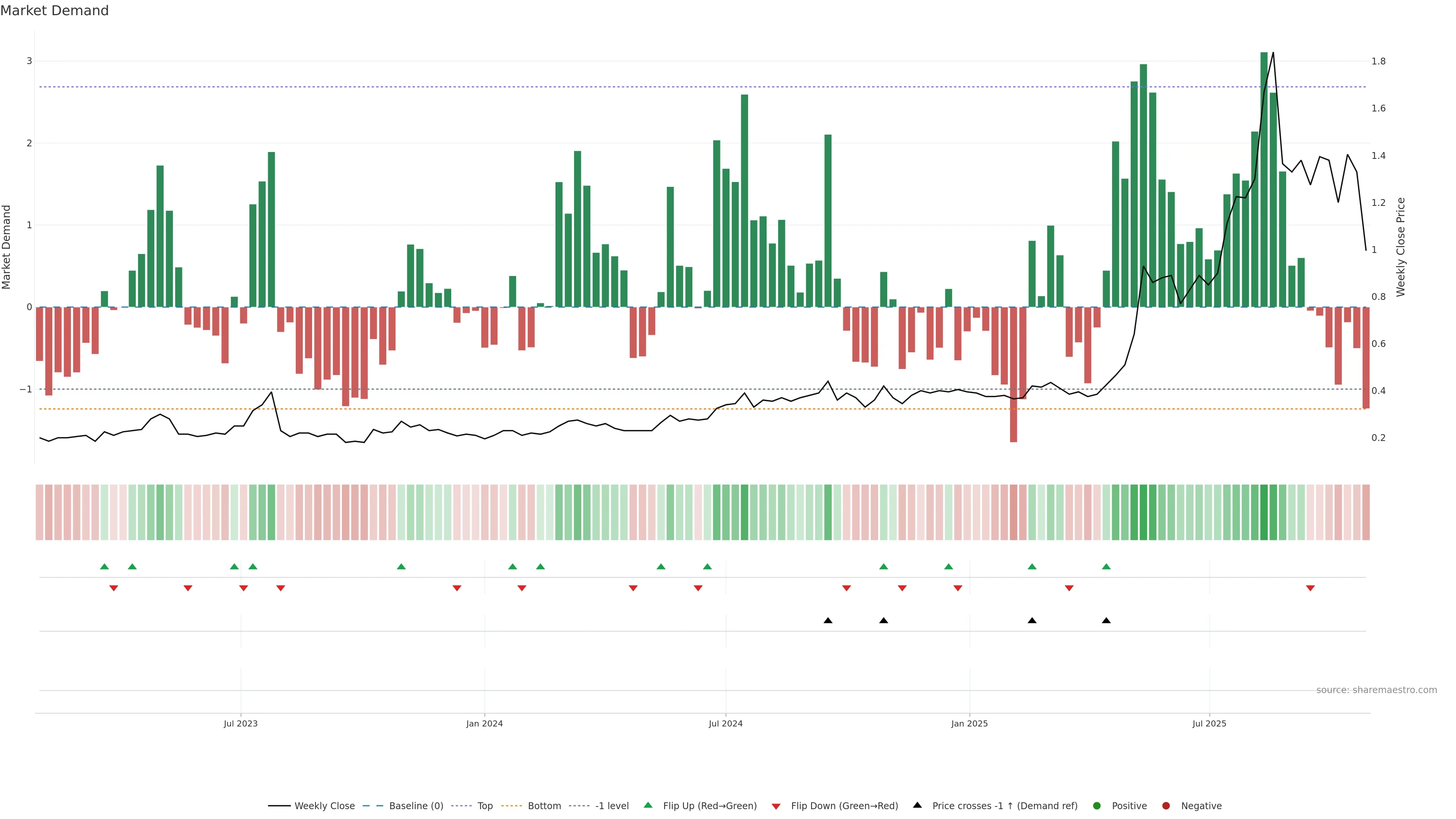Click the Jul 2023 axis label
Viewport: 1456px width, 819px height.
(240, 723)
